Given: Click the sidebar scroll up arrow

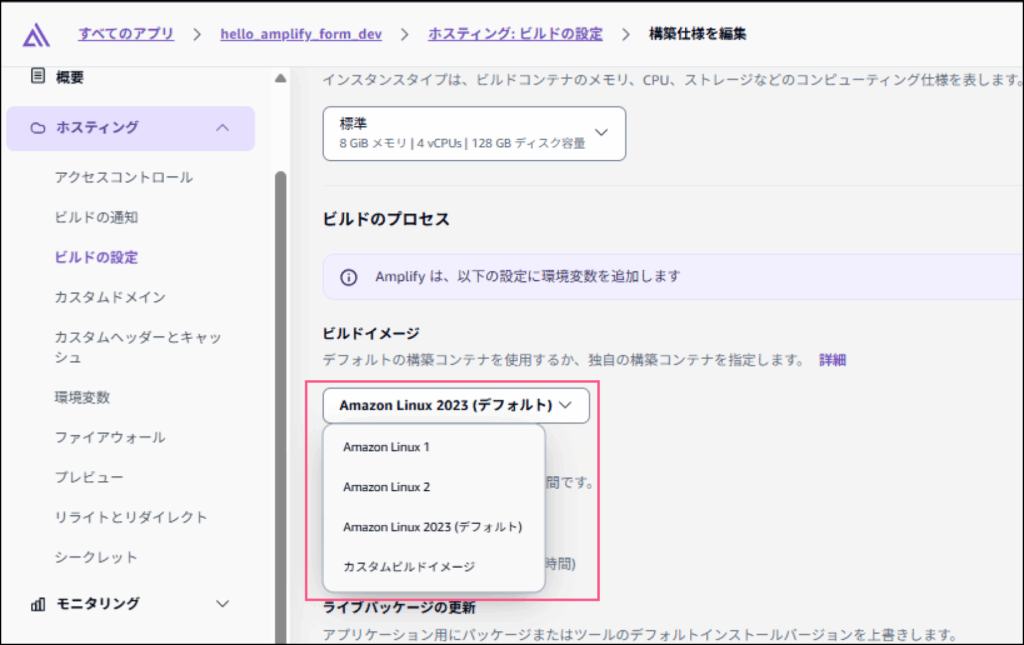Looking at the screenshot, I should point(280,79).
